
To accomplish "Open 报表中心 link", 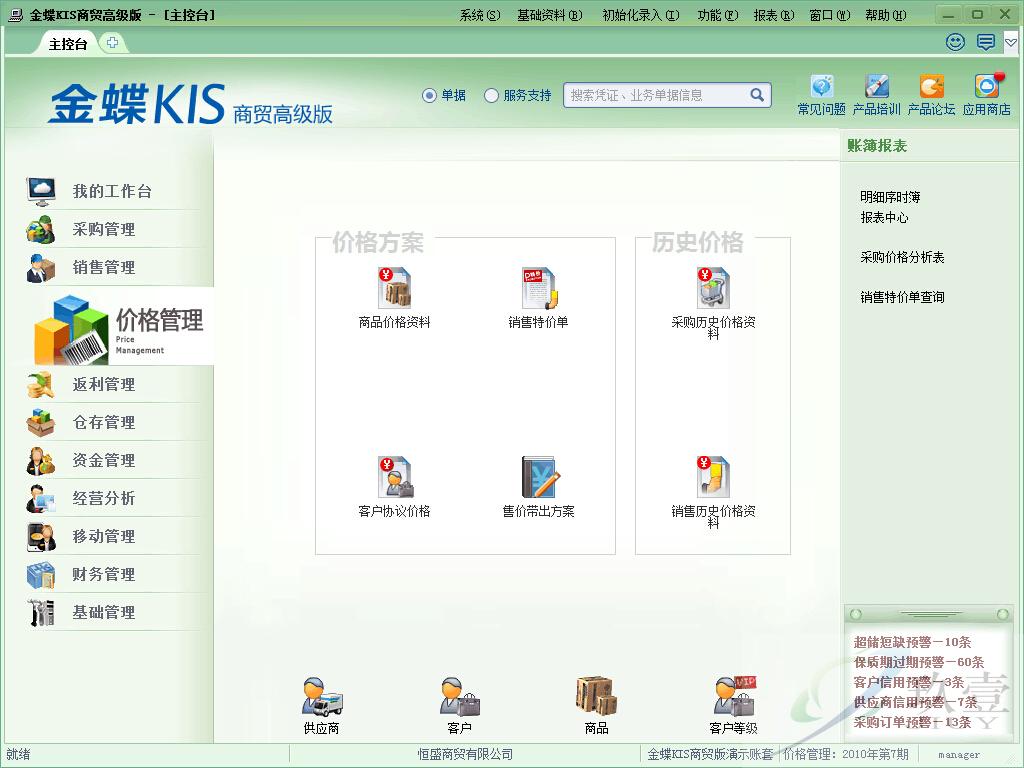I will click(884, 217).
